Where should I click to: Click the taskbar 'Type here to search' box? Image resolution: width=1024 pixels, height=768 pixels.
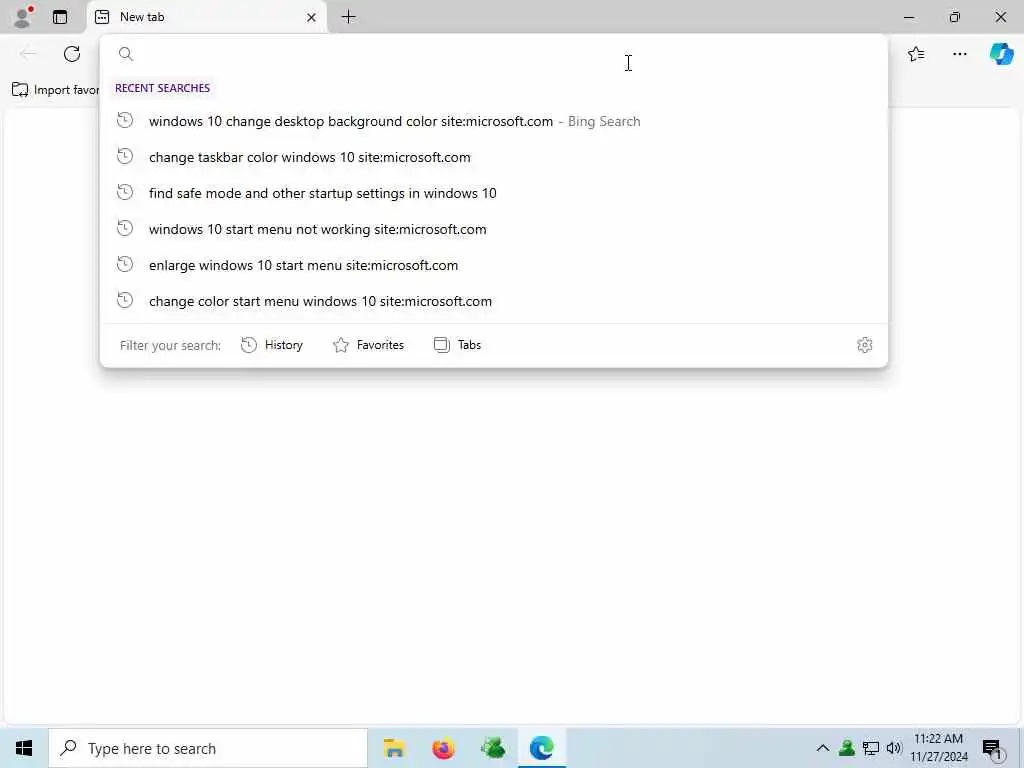click(208, 748)
